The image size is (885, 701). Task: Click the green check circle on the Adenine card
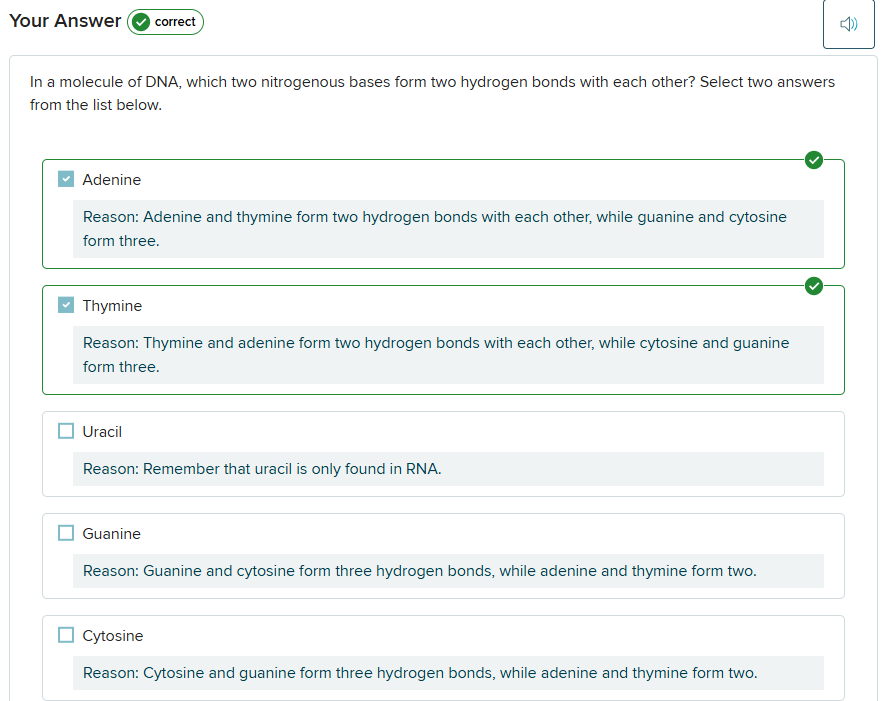[814, 160]
